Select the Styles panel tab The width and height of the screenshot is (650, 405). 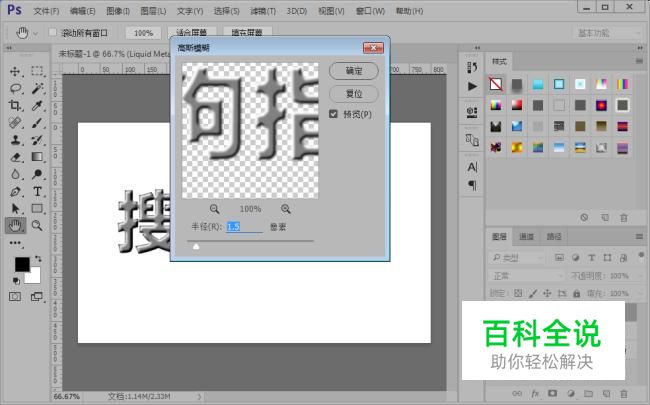click(499, 61)
